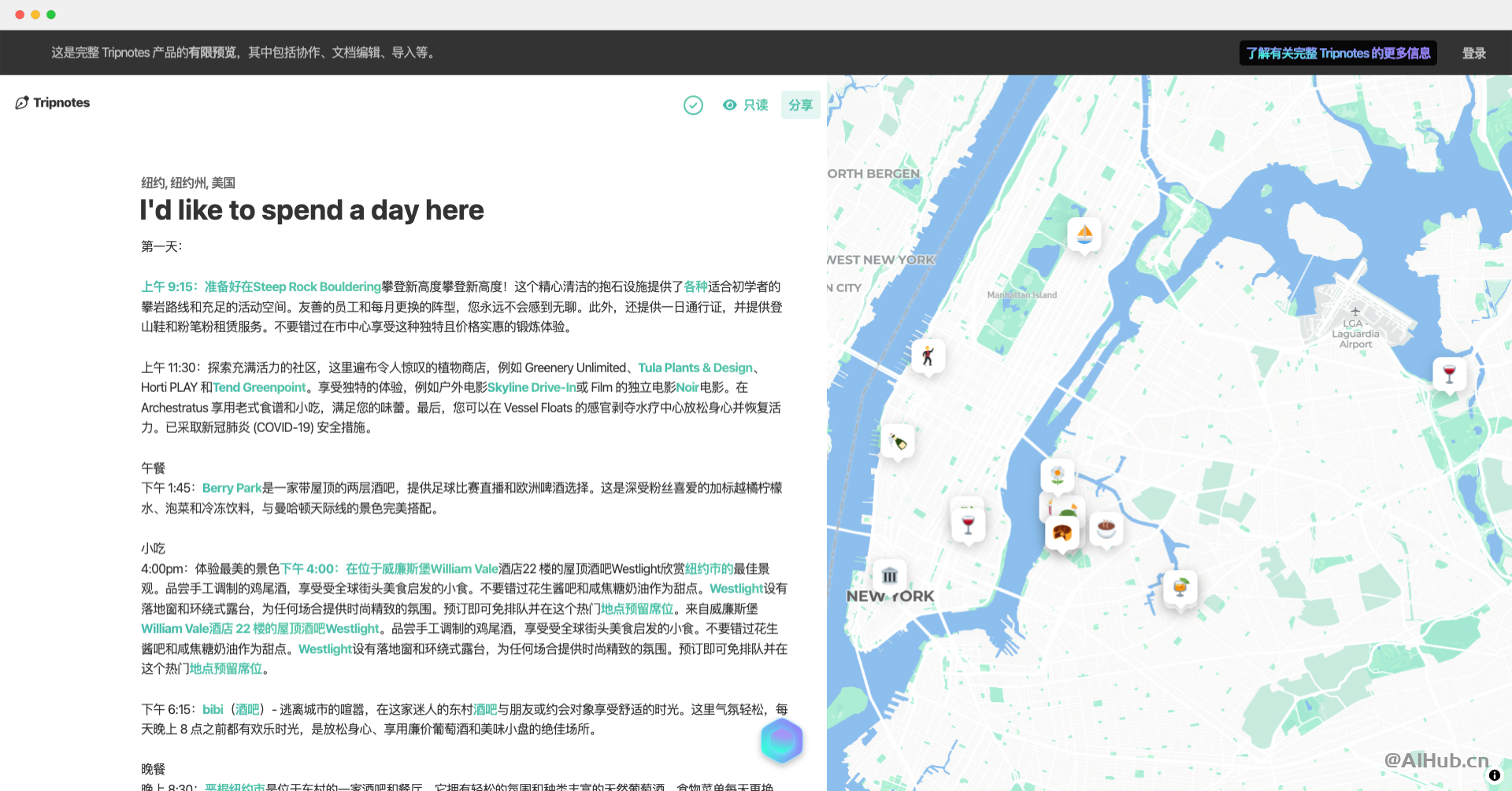The width and height of the screenshot is (1512, 791).
Task: Select the climbing person map marker
Action: point(928,356)
